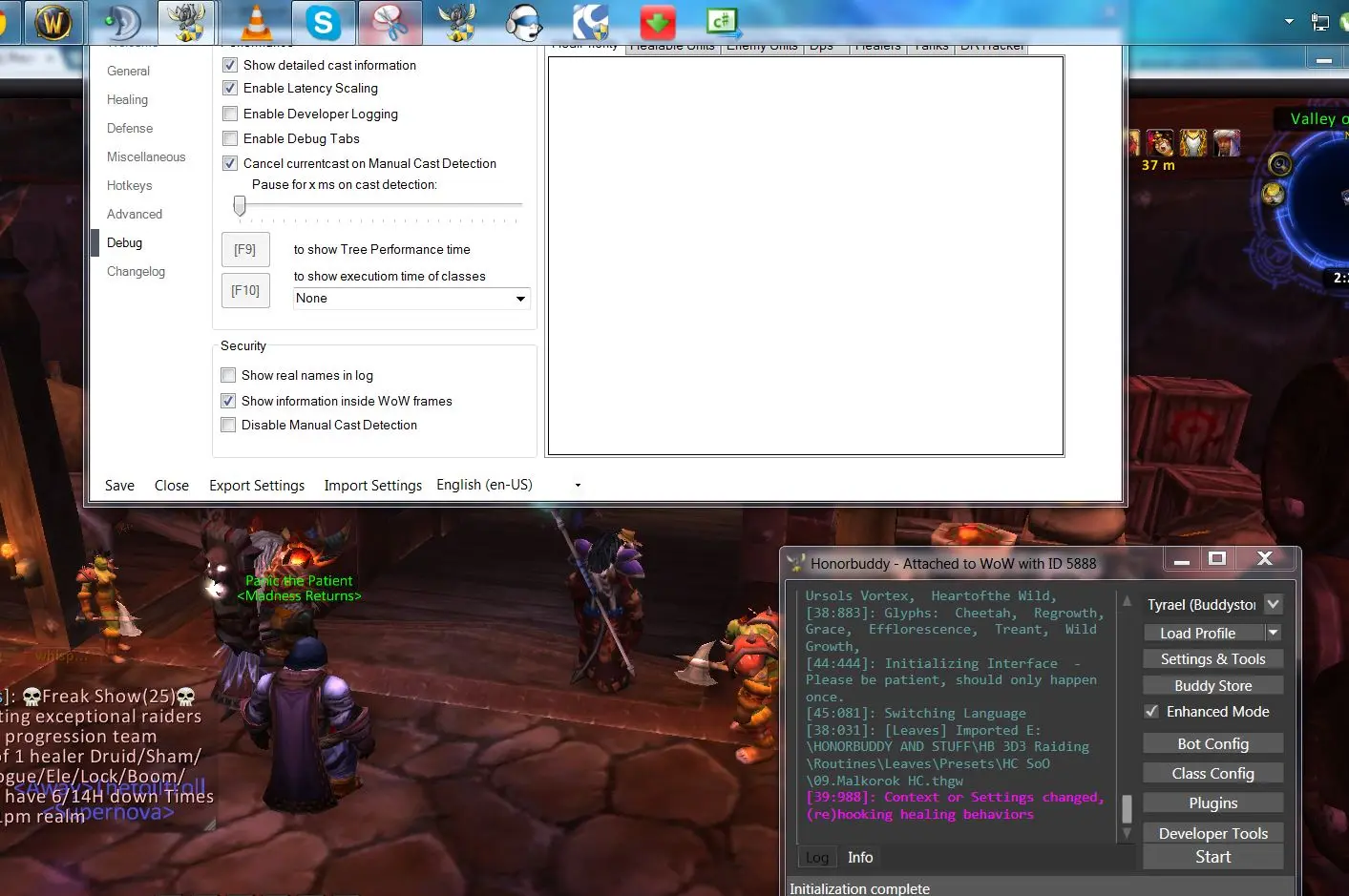Image resolution: width=1349 pixels, height=896 pixels.
Task: Click Export Settings
Action: pyautogui.click(x=257, y=486)
